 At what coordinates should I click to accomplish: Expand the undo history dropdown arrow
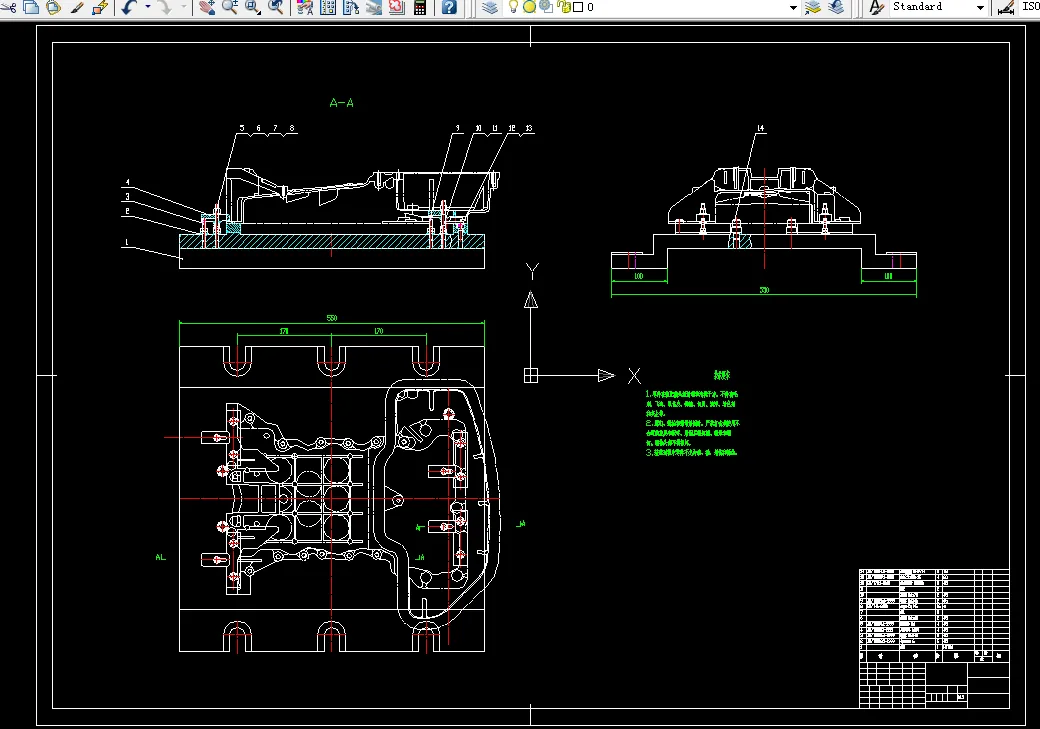(x=148, y=7)
